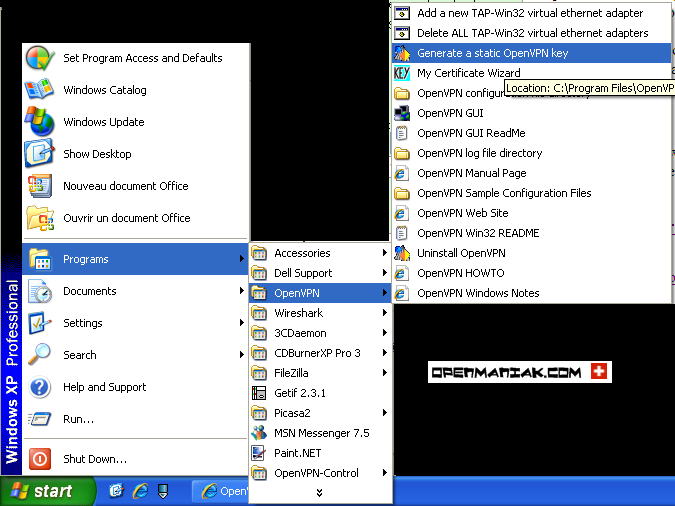This screenshot has width=675, height=506.
Task: Expand the 3CDaemon submenu arrow
Action: pyautogui.click(x=384, y=332)
